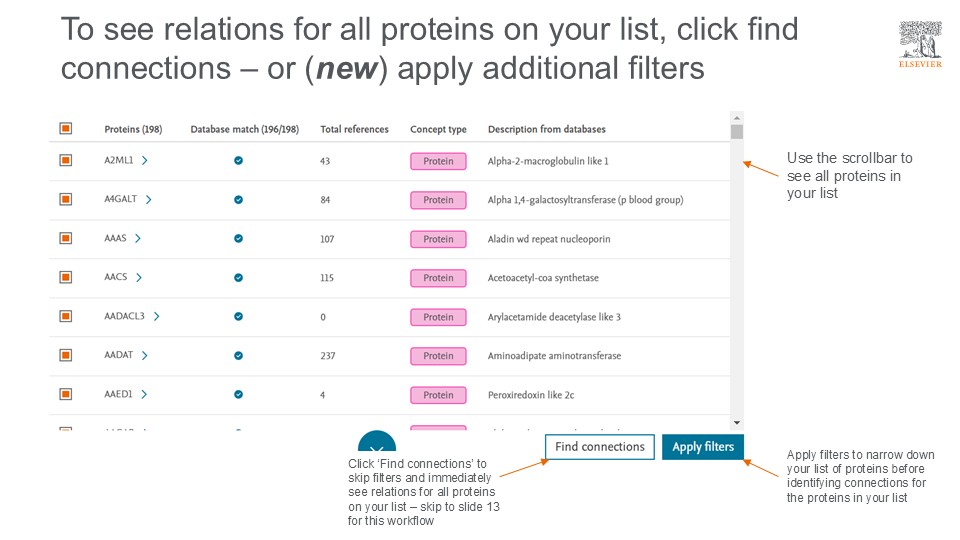Screen dimensions: 960x540
Task: Click database match checkmark icon for AADAT
Action: coord(238,356)
